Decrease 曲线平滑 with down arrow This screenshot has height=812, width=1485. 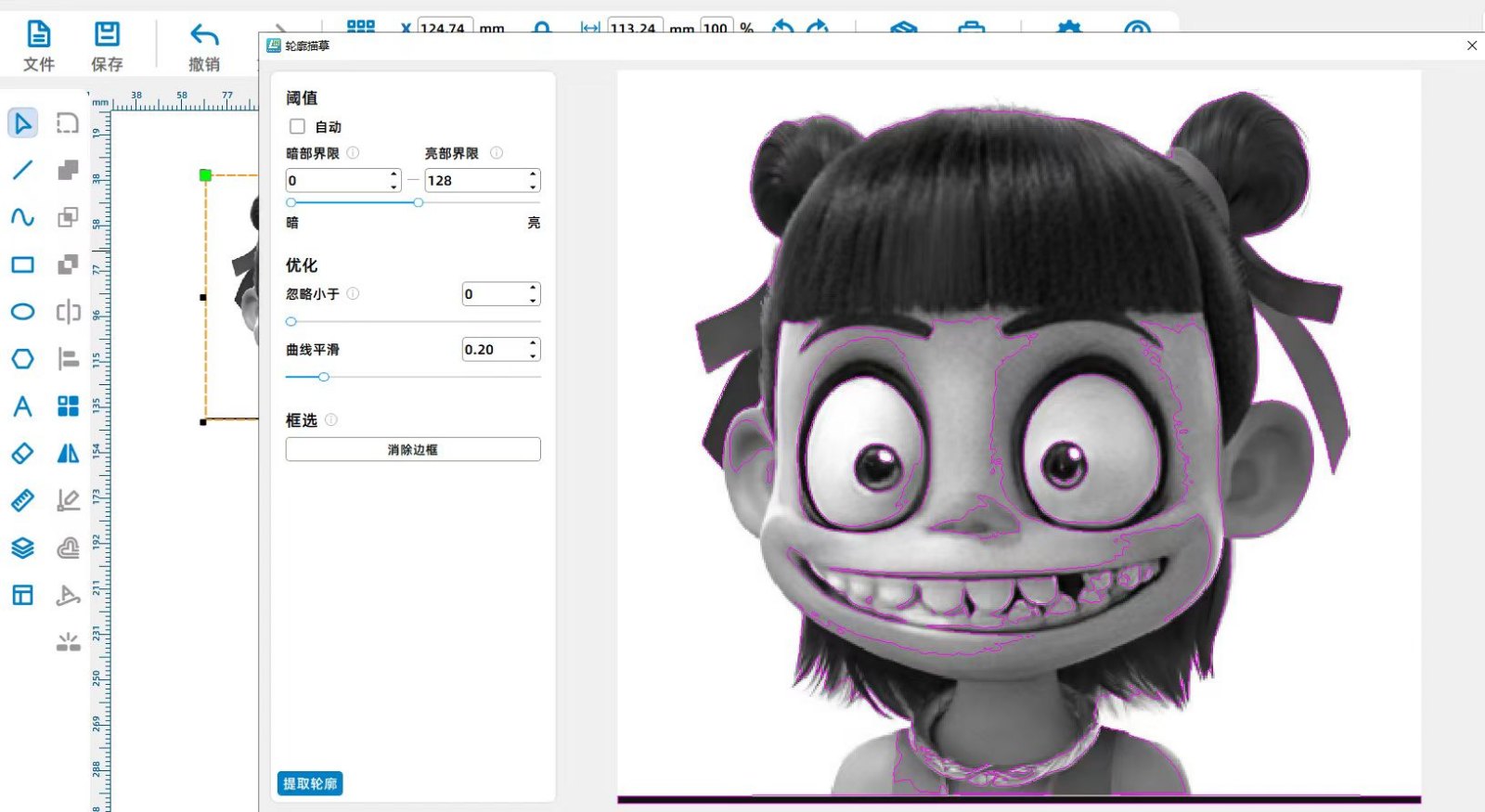pos(534,356)
